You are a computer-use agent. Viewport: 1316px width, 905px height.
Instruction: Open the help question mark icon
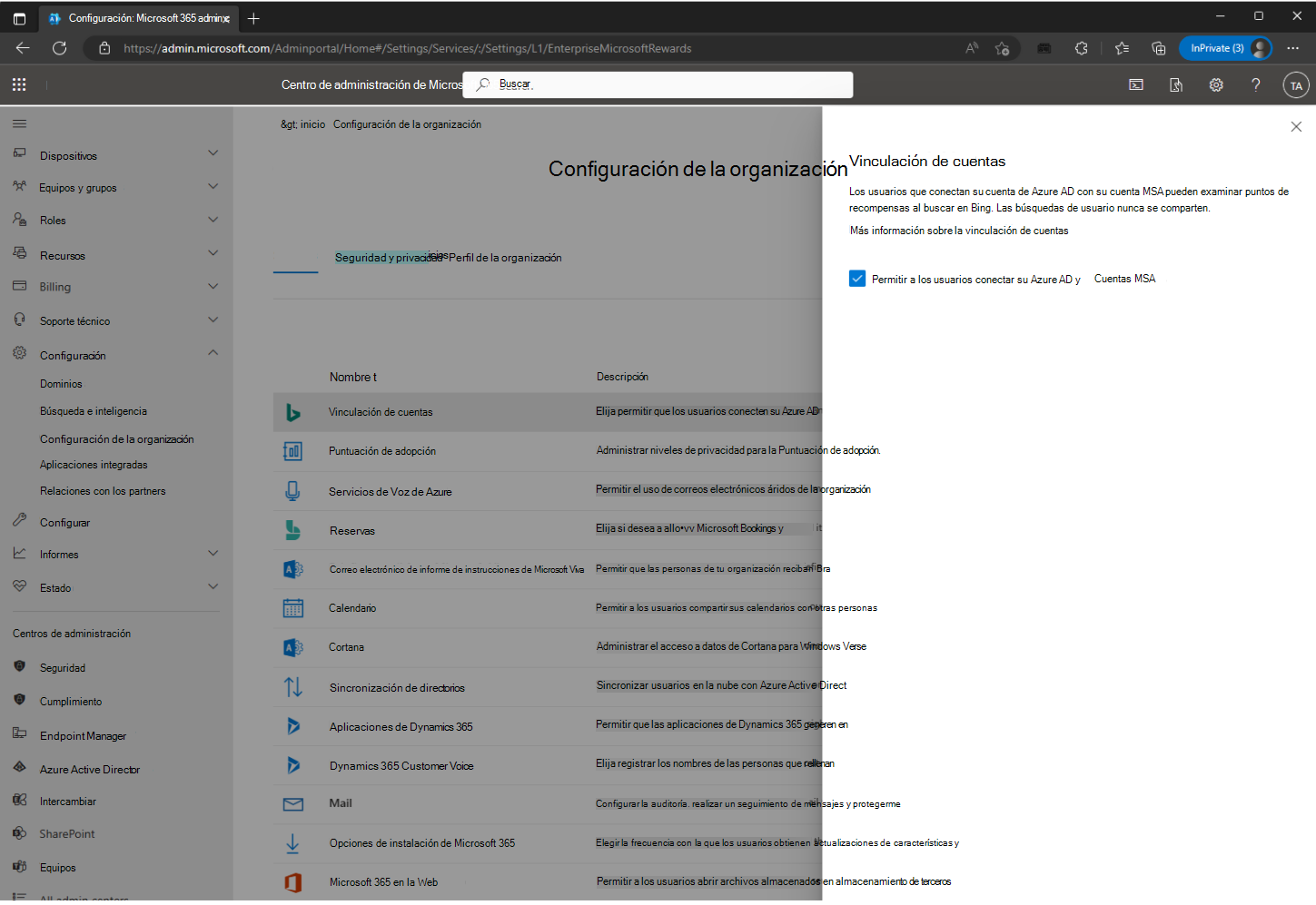[1256, 84]
